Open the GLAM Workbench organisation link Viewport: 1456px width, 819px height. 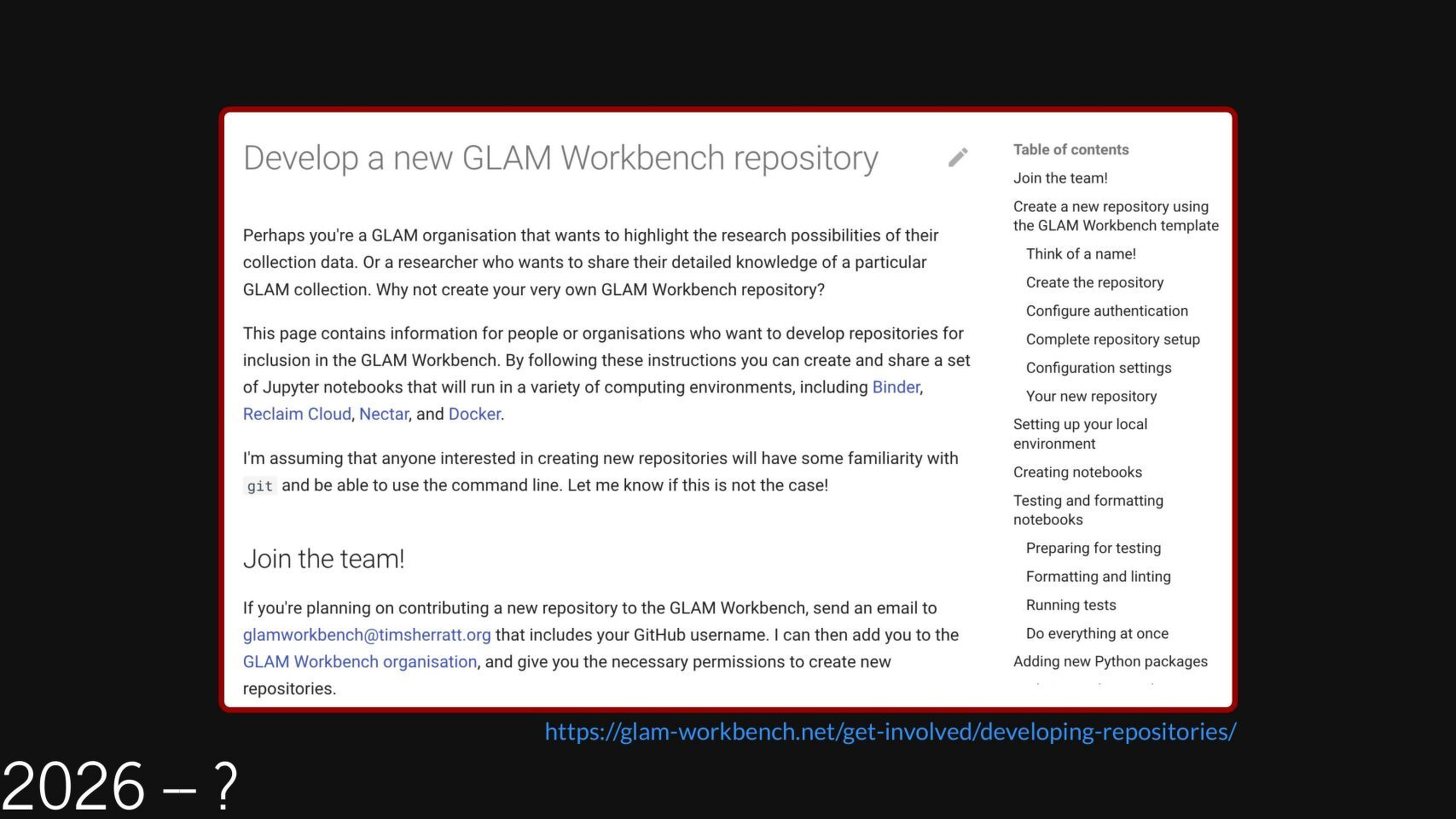pos(360,662)
